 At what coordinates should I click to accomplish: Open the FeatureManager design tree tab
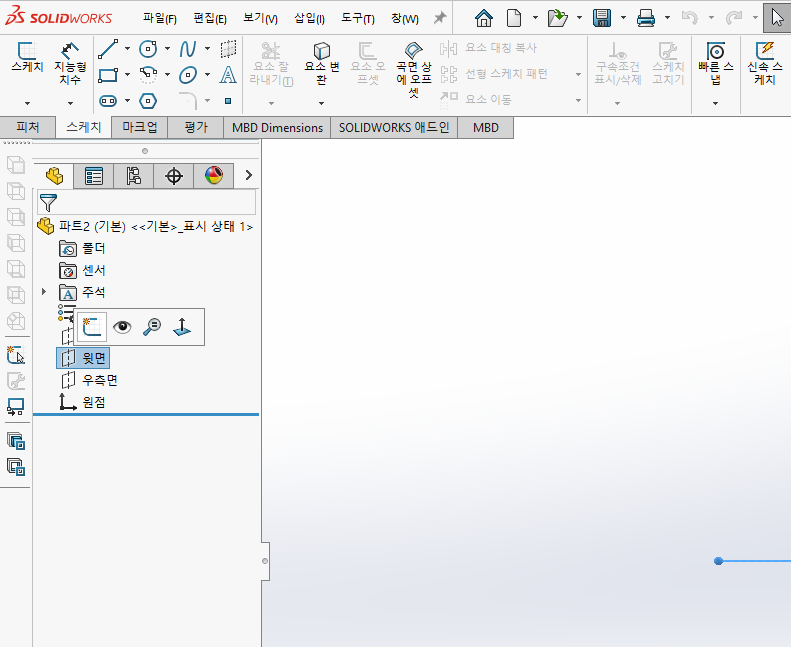click(x=54, y=175)
